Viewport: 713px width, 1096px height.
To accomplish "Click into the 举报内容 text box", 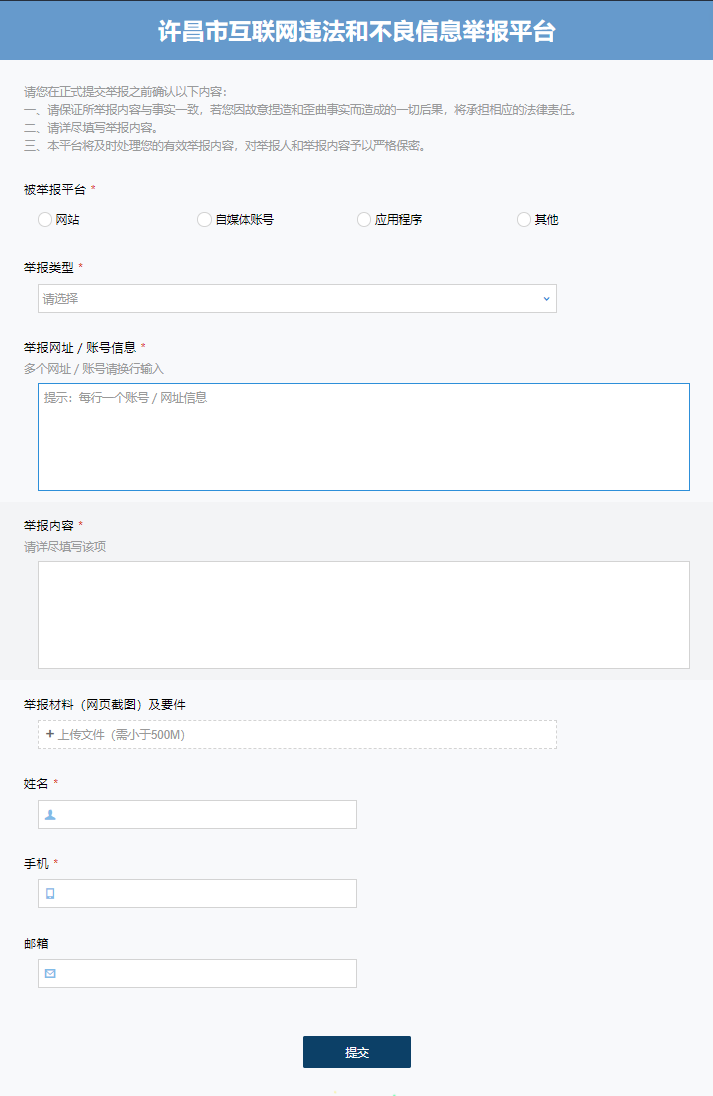I will (363, 614).
